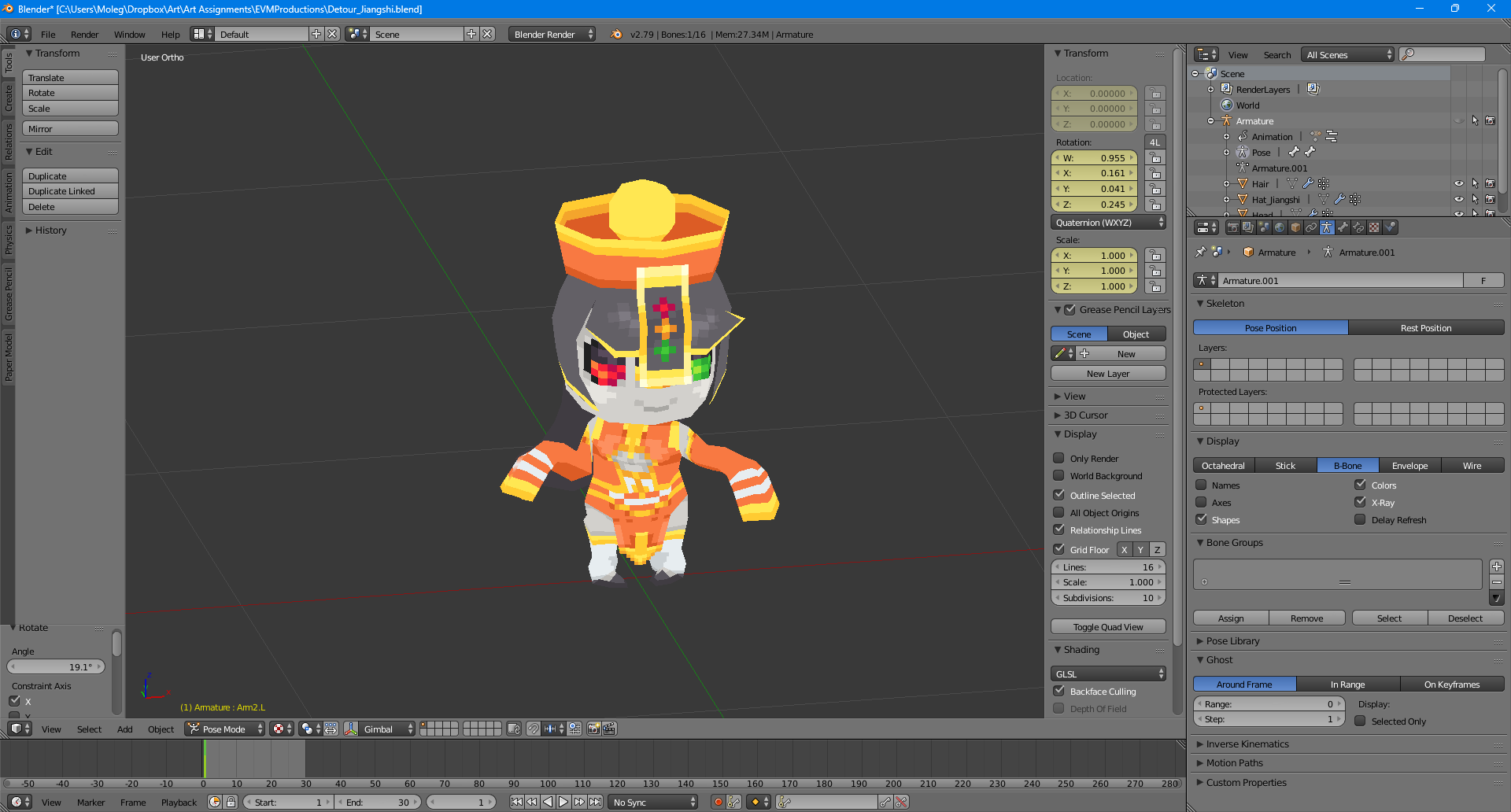
Task: Switch to B-Bone display type
Action: (x=1347, y=465)
